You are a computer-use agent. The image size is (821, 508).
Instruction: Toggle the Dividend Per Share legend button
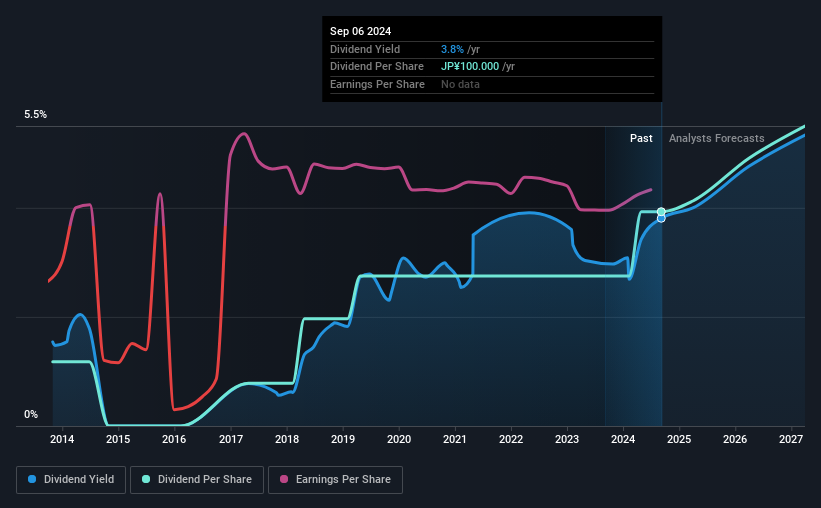point(197,480)
